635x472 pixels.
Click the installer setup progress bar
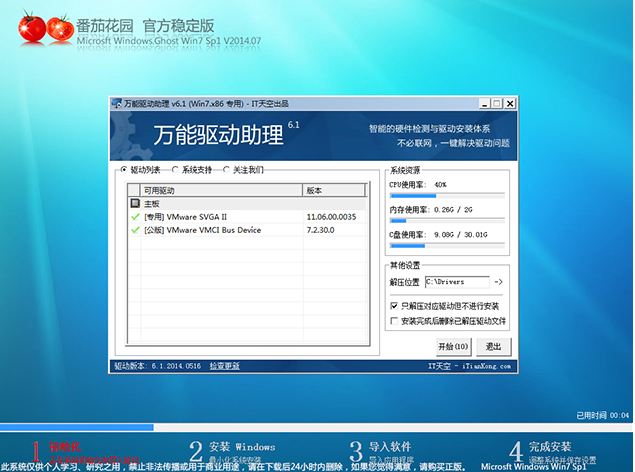pos(316,427)
